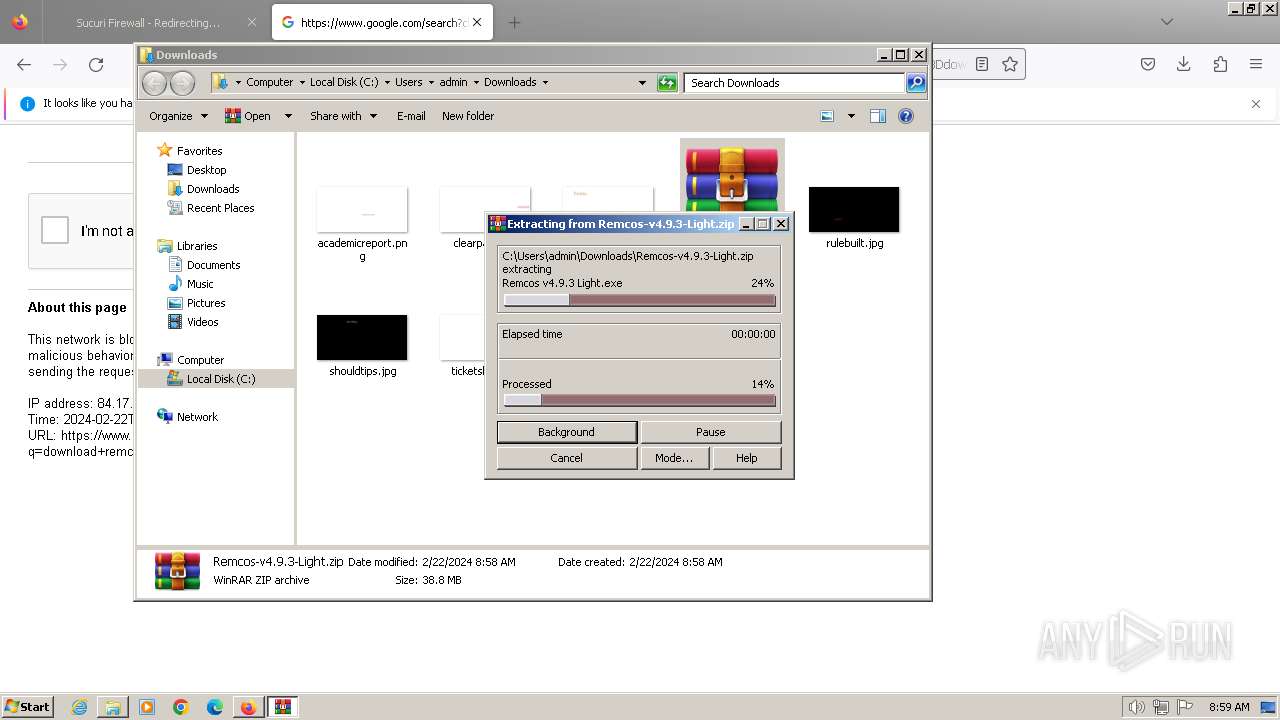
Task: Click the Explorer back arrow button
Action: pyautogui.click(x=154, y=83)
